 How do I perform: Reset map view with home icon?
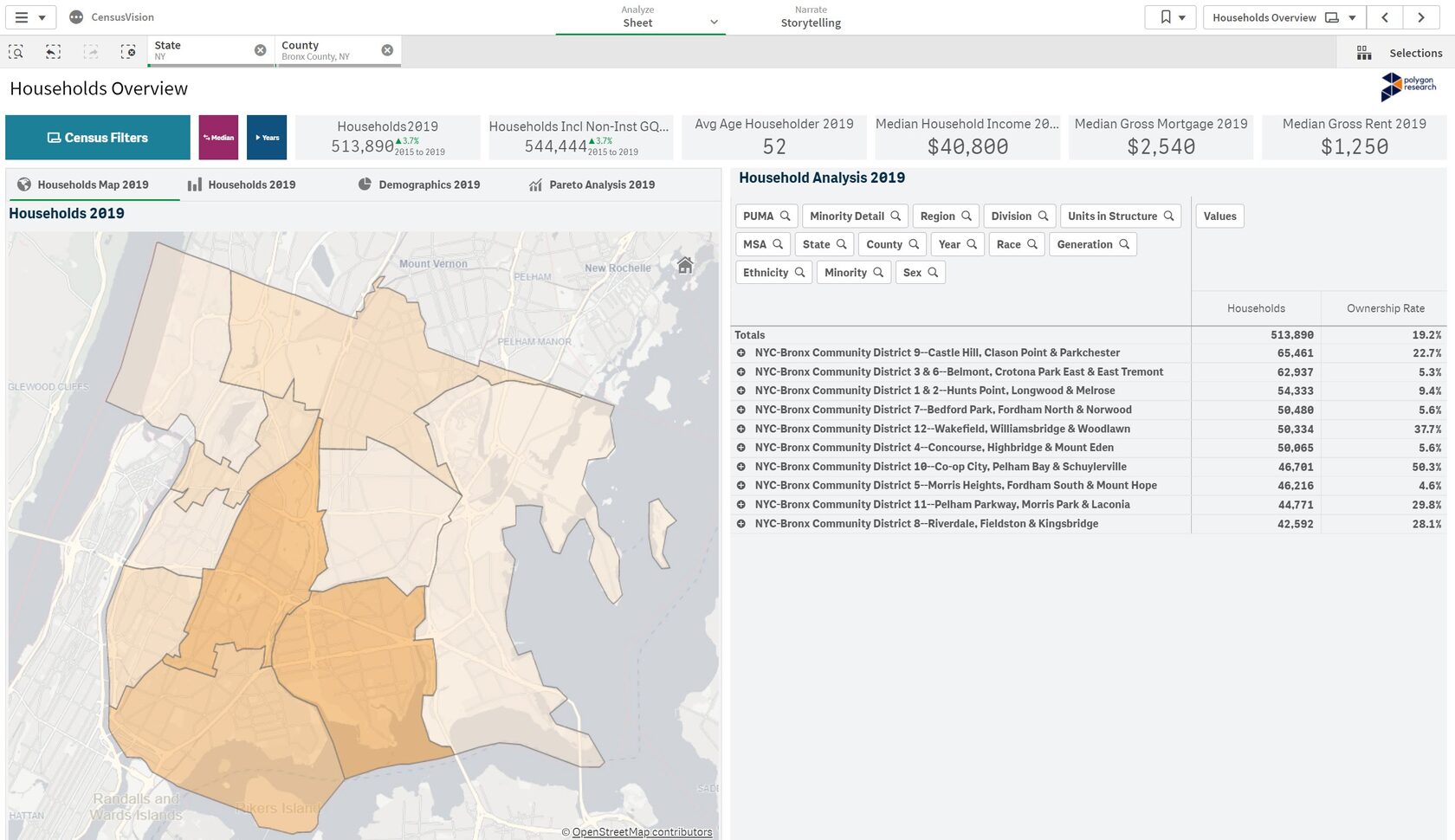685,265
